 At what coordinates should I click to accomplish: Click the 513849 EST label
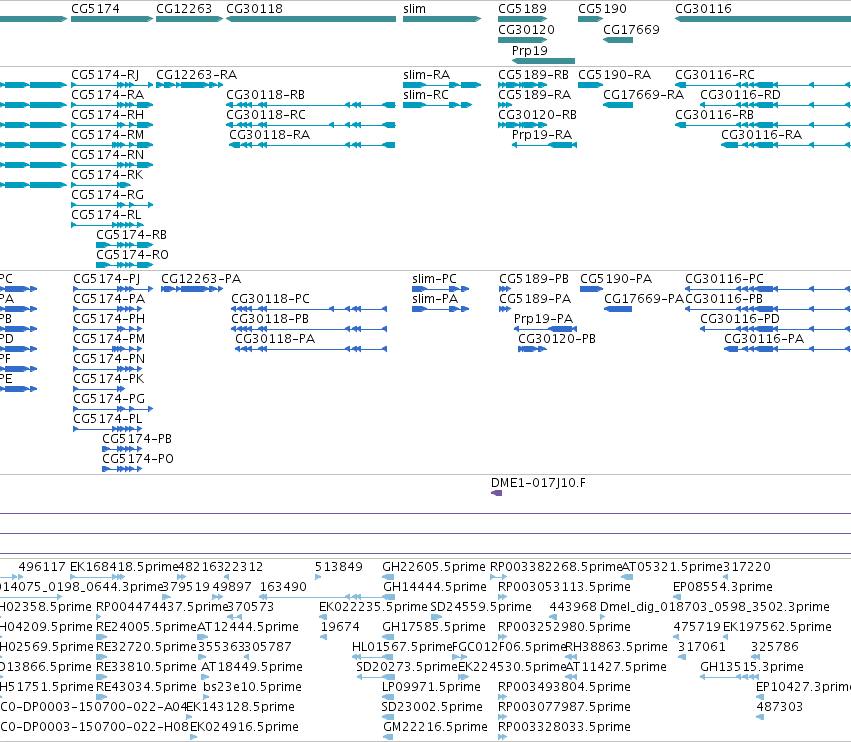coord(339,567)
